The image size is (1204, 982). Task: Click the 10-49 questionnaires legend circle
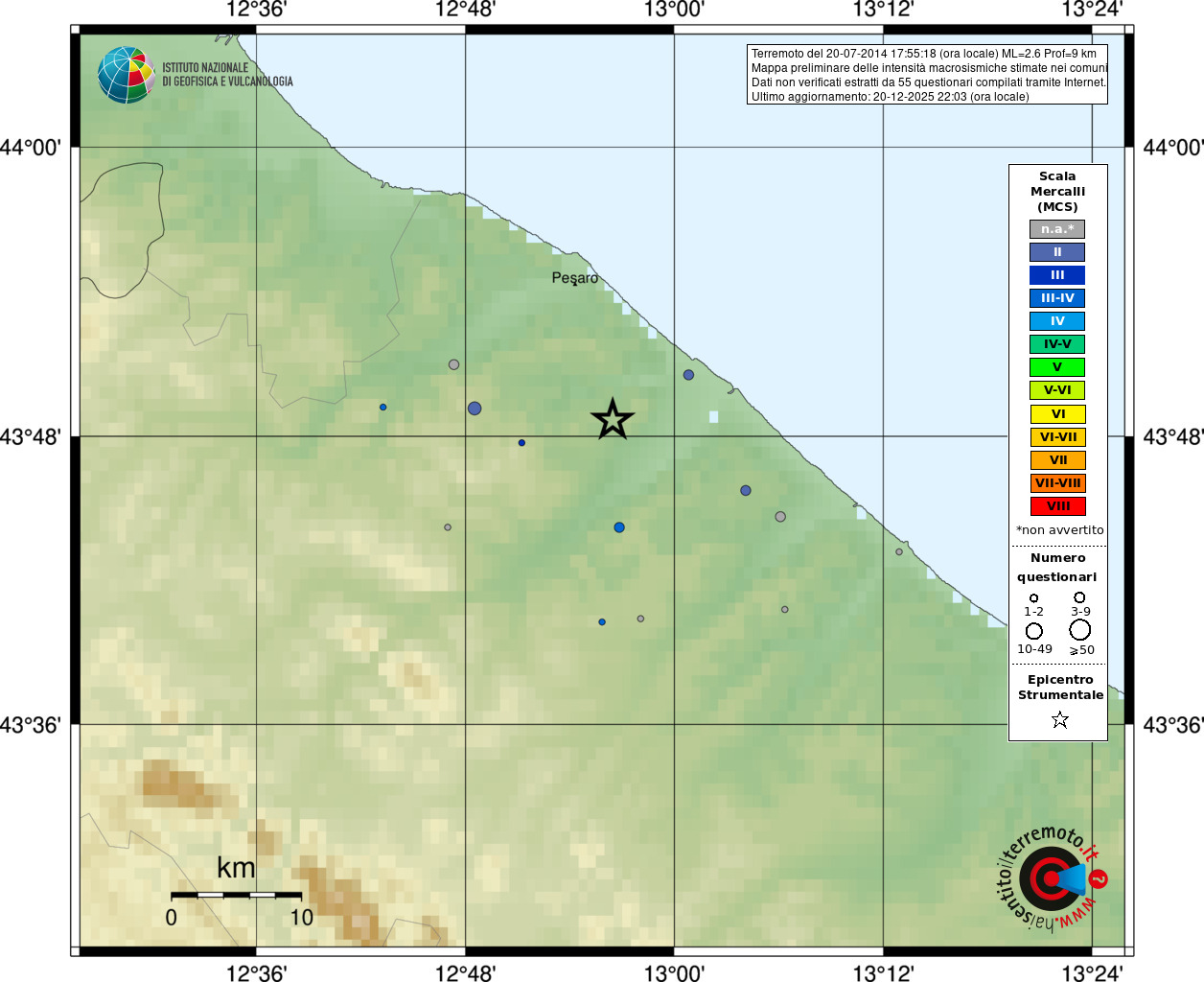tap(1034, 631)
